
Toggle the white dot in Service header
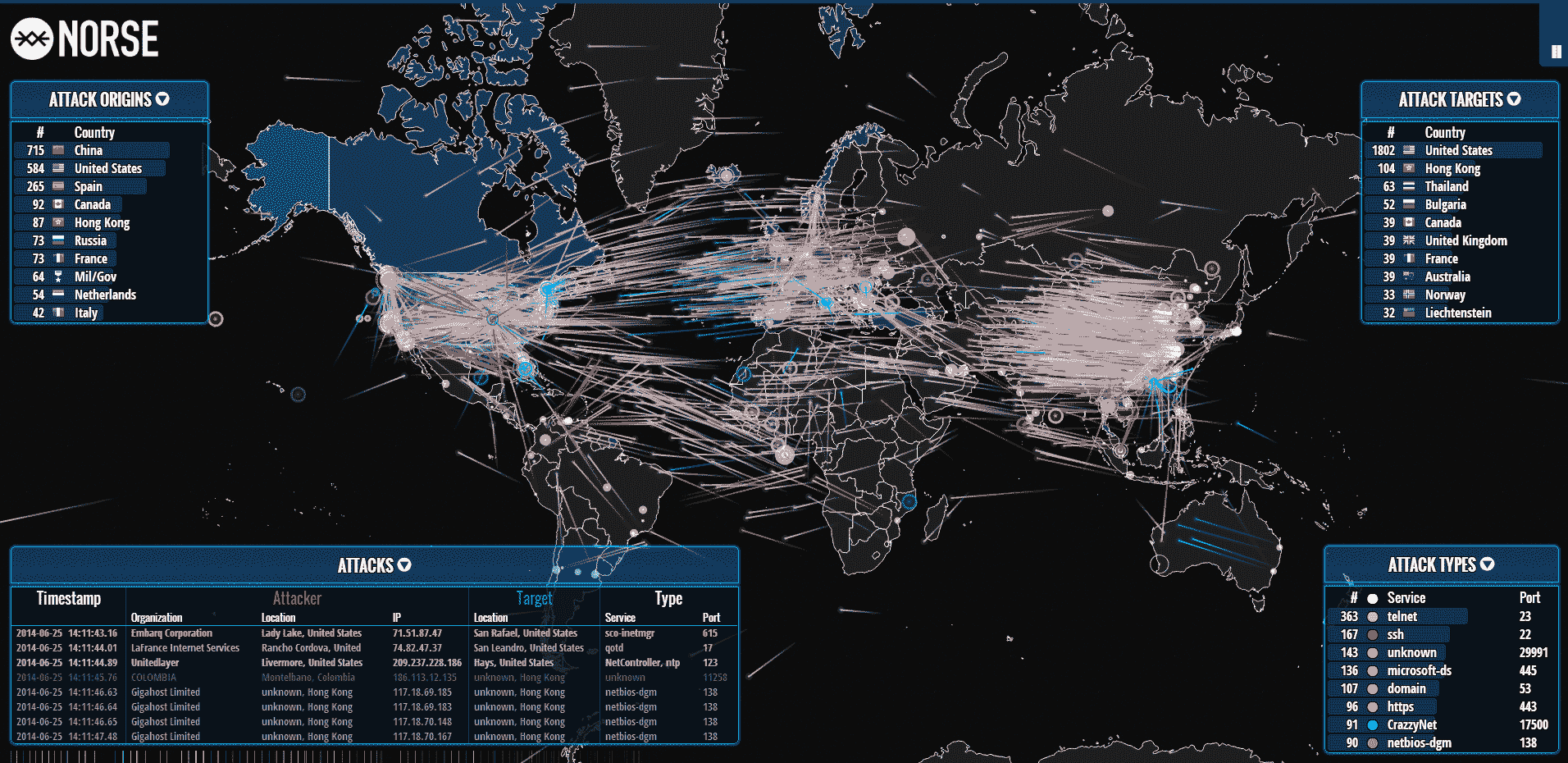[1372, 599]
